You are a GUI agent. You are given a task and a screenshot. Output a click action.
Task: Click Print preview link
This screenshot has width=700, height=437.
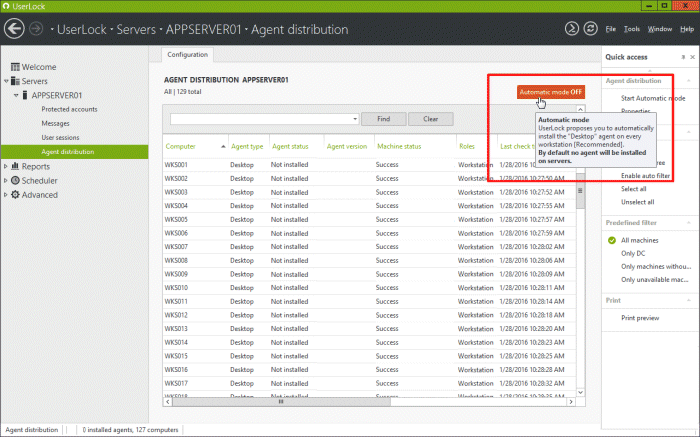pos(640,317)
